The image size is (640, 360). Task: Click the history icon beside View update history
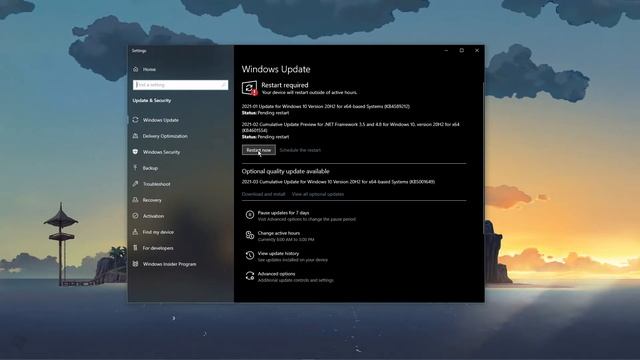tap(250, 256)
